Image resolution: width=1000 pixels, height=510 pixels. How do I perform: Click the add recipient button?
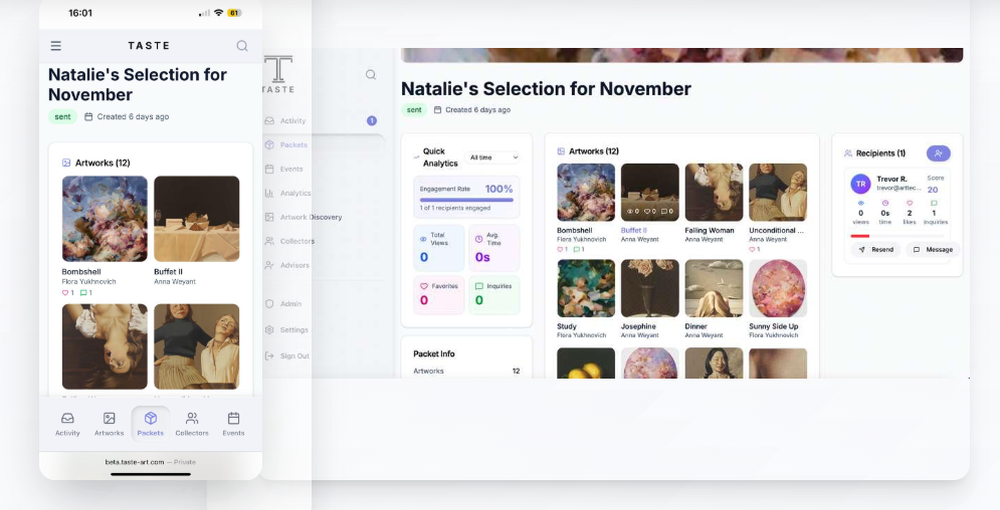pos(938,153)
